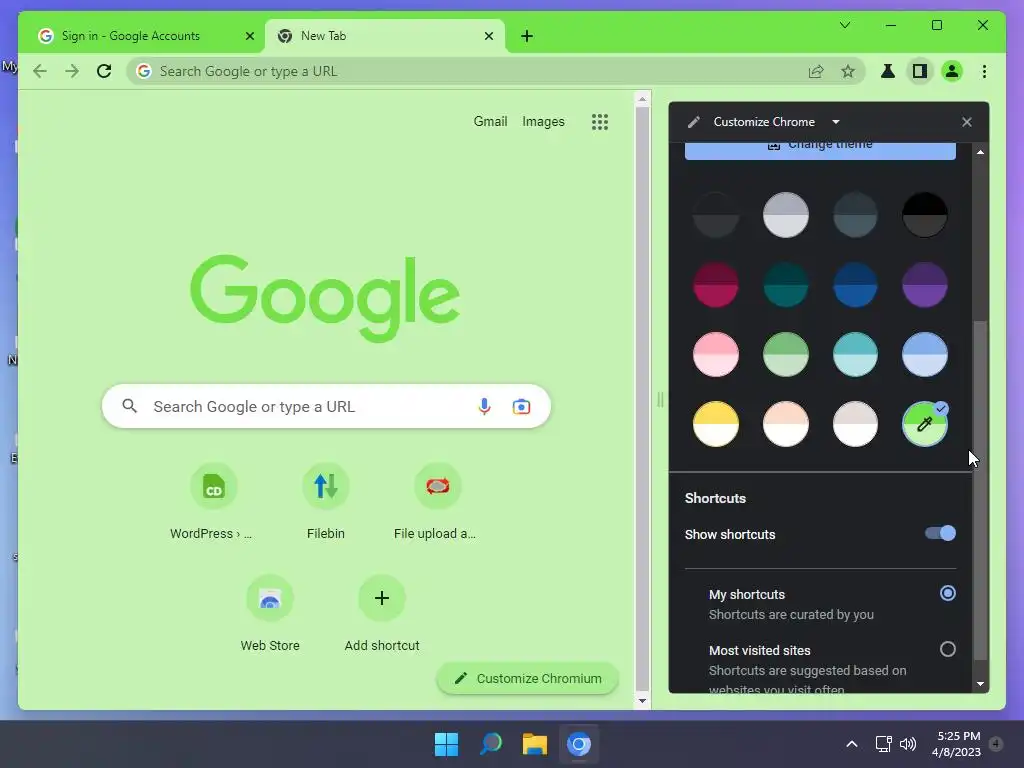The height and width of the screenshot is (768, 1024).
Task: Reload the current page
Action: (x=104, y=71)
